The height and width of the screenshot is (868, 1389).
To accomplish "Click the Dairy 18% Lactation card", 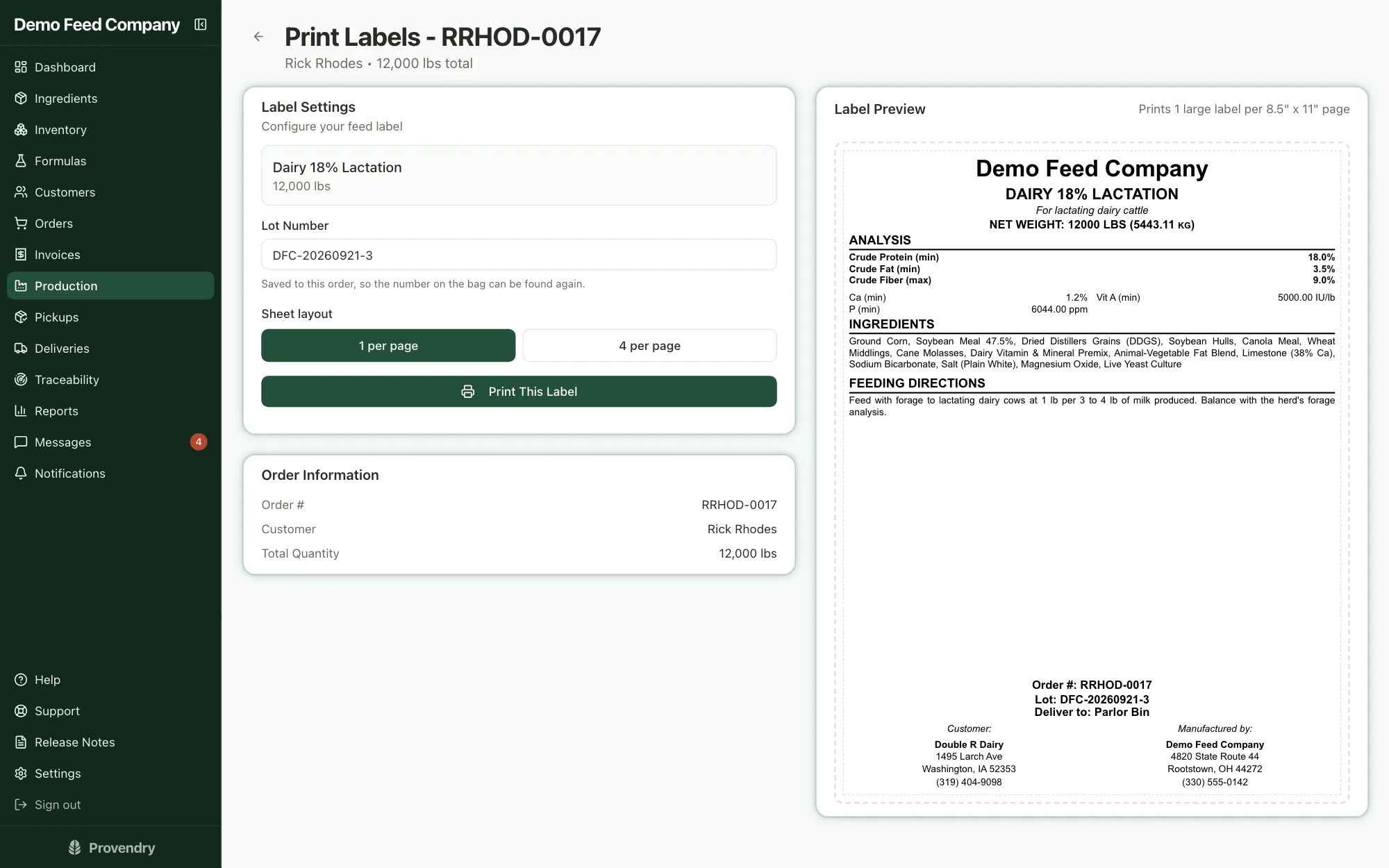I will coord(519,176).
